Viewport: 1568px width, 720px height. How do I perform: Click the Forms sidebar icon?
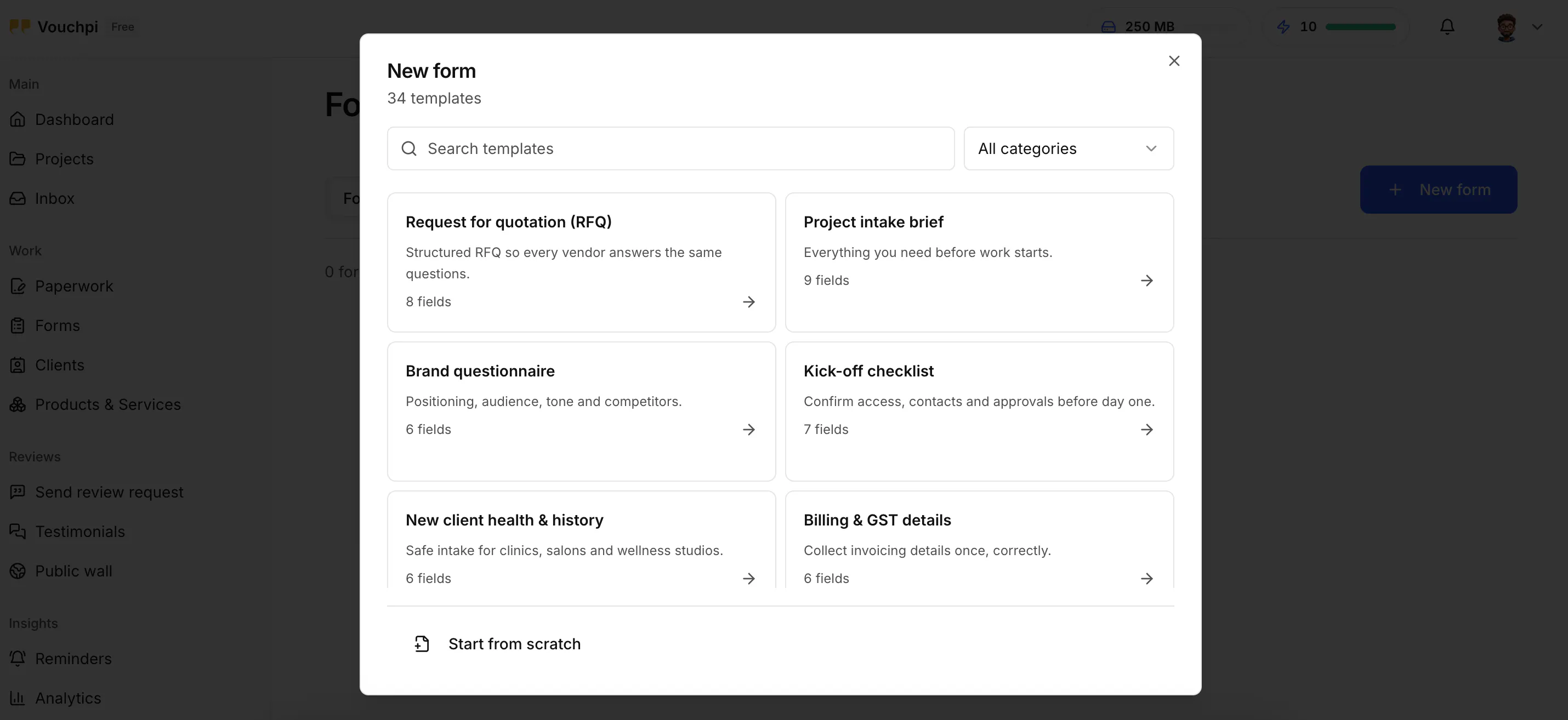[18, 325]
